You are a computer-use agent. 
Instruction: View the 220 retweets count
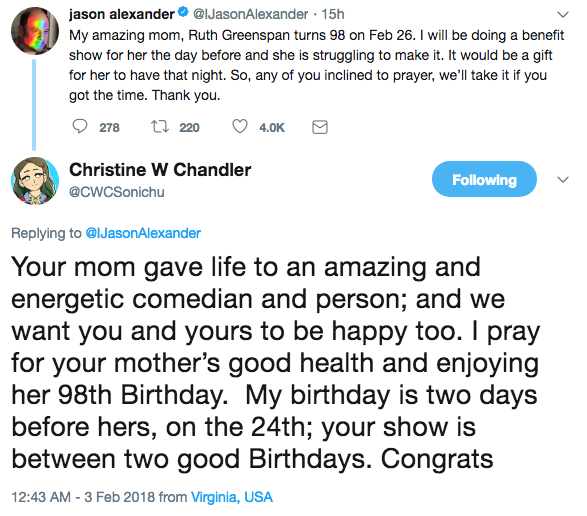(189, 128)
